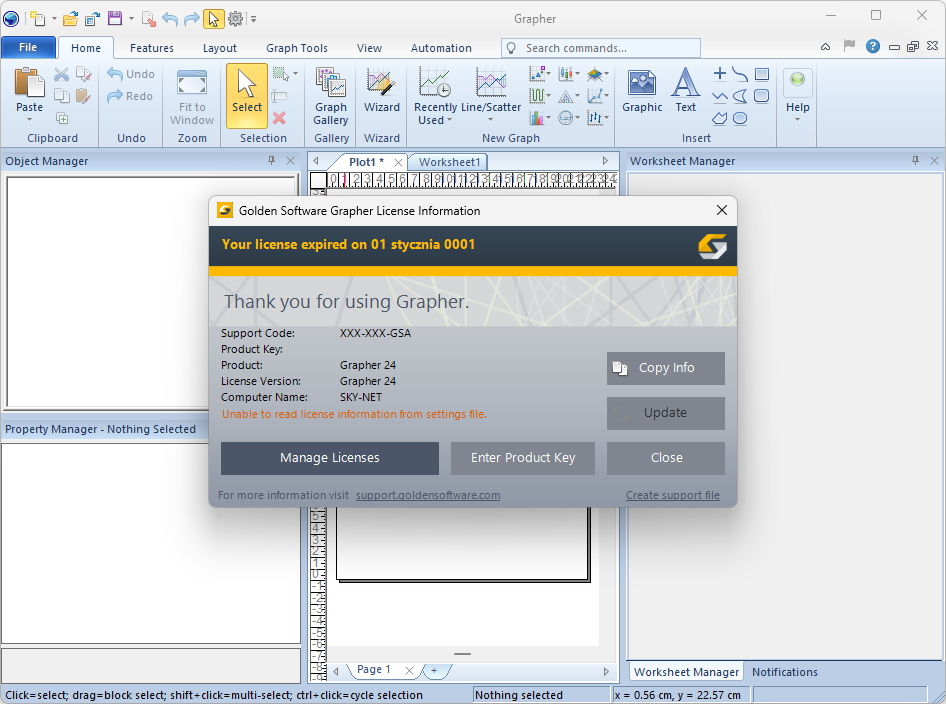946x704 pixels.
Task: Click the Close button in license dialog
Action: click(666, 458)
